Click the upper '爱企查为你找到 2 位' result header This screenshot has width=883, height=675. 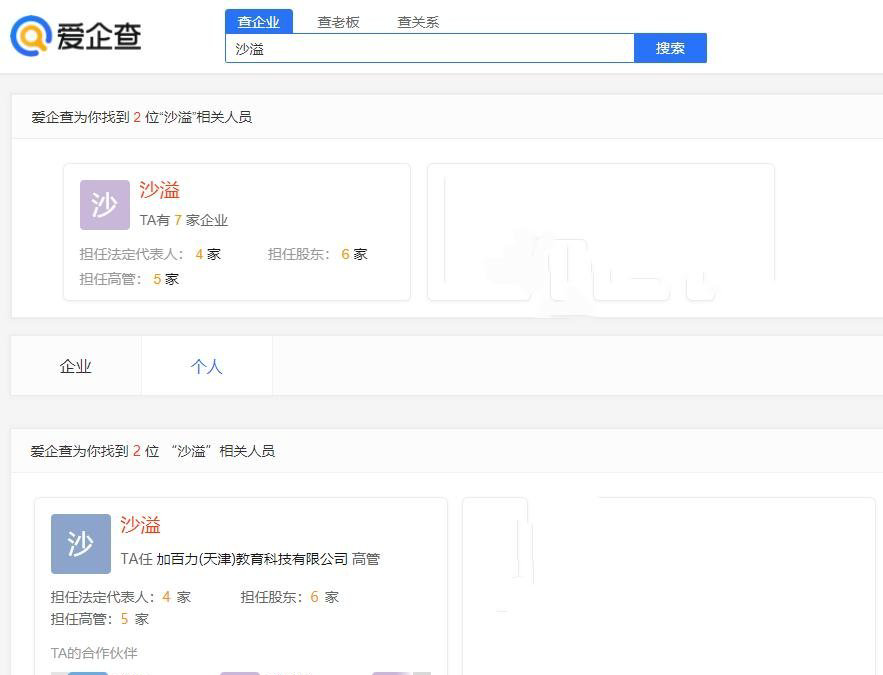141,117
